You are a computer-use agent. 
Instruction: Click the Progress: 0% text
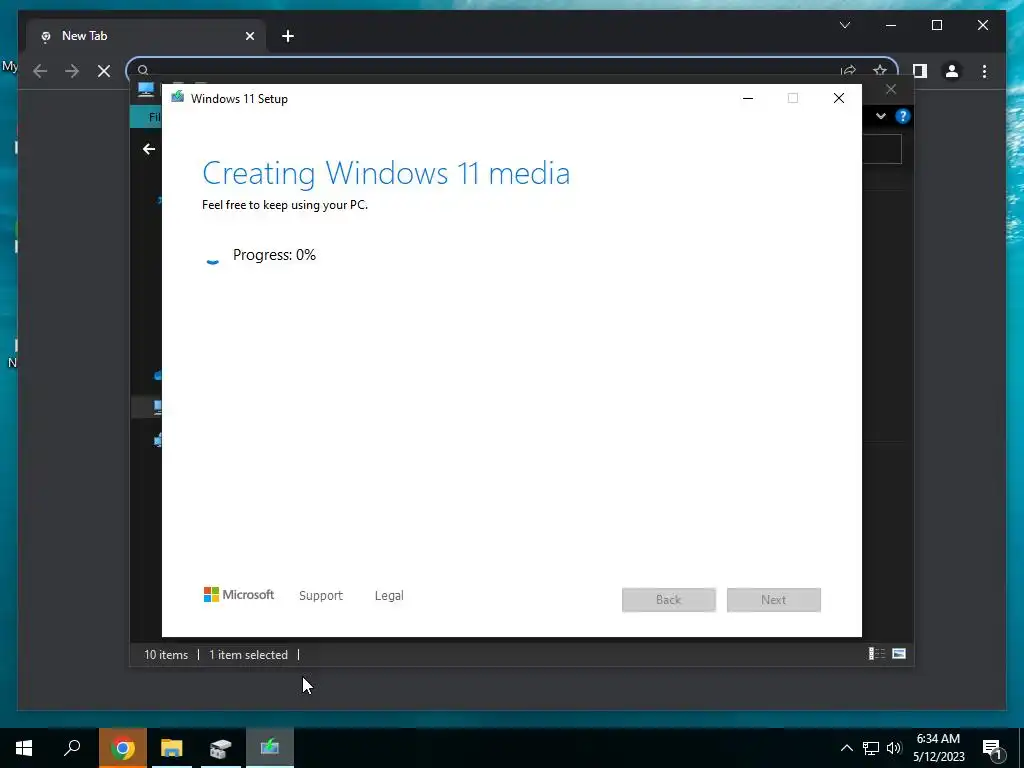pos(274,255)
